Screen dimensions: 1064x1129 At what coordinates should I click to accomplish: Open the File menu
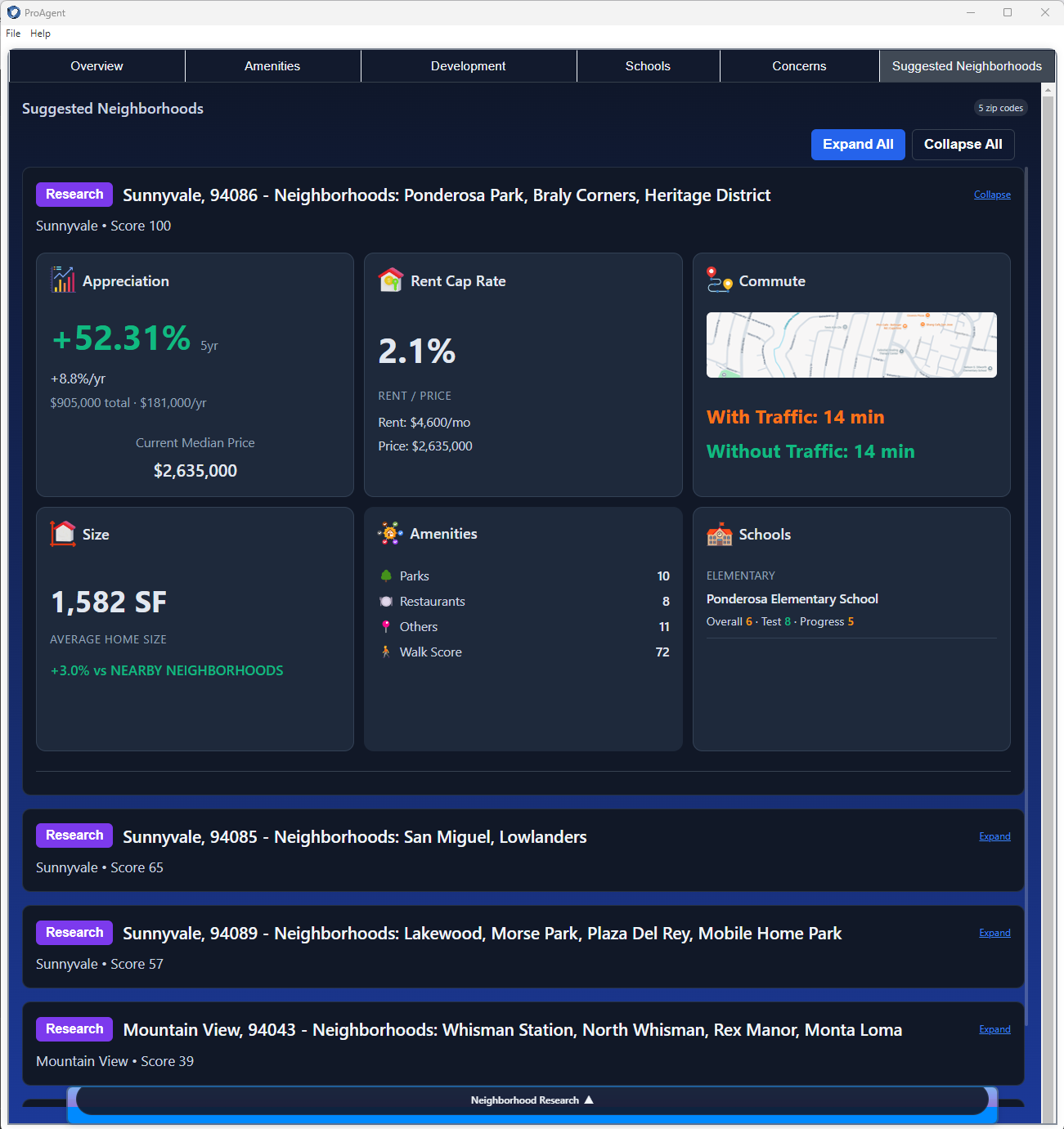point(12,34)
